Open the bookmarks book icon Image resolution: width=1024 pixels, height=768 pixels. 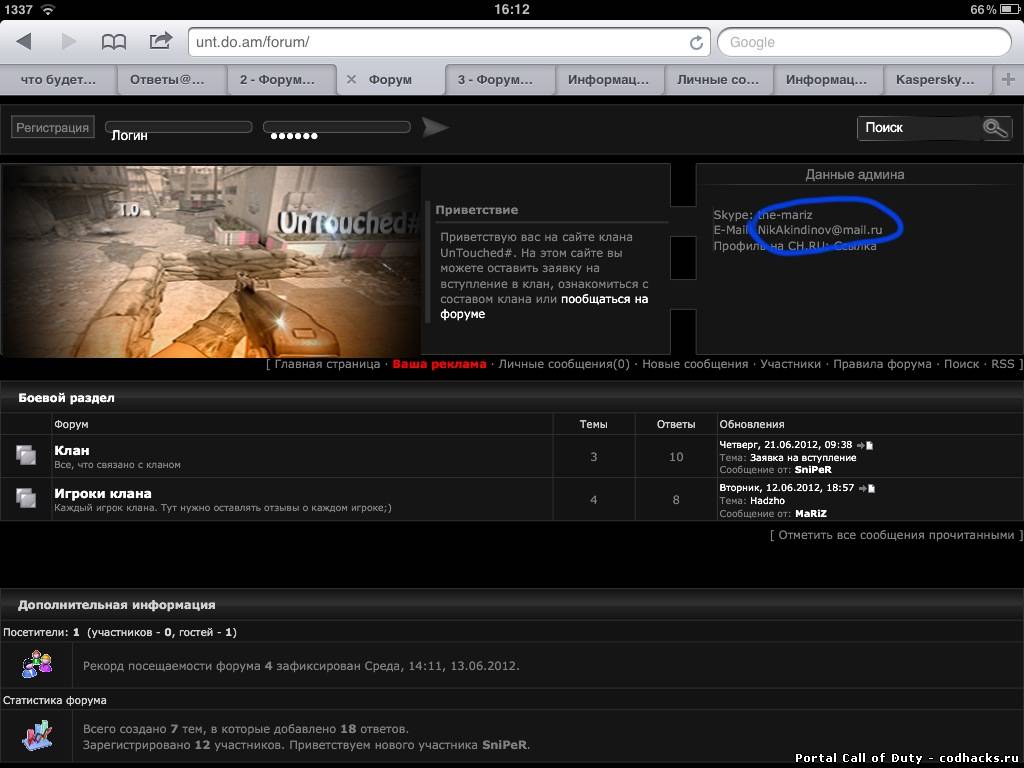[x=114, y=42]
